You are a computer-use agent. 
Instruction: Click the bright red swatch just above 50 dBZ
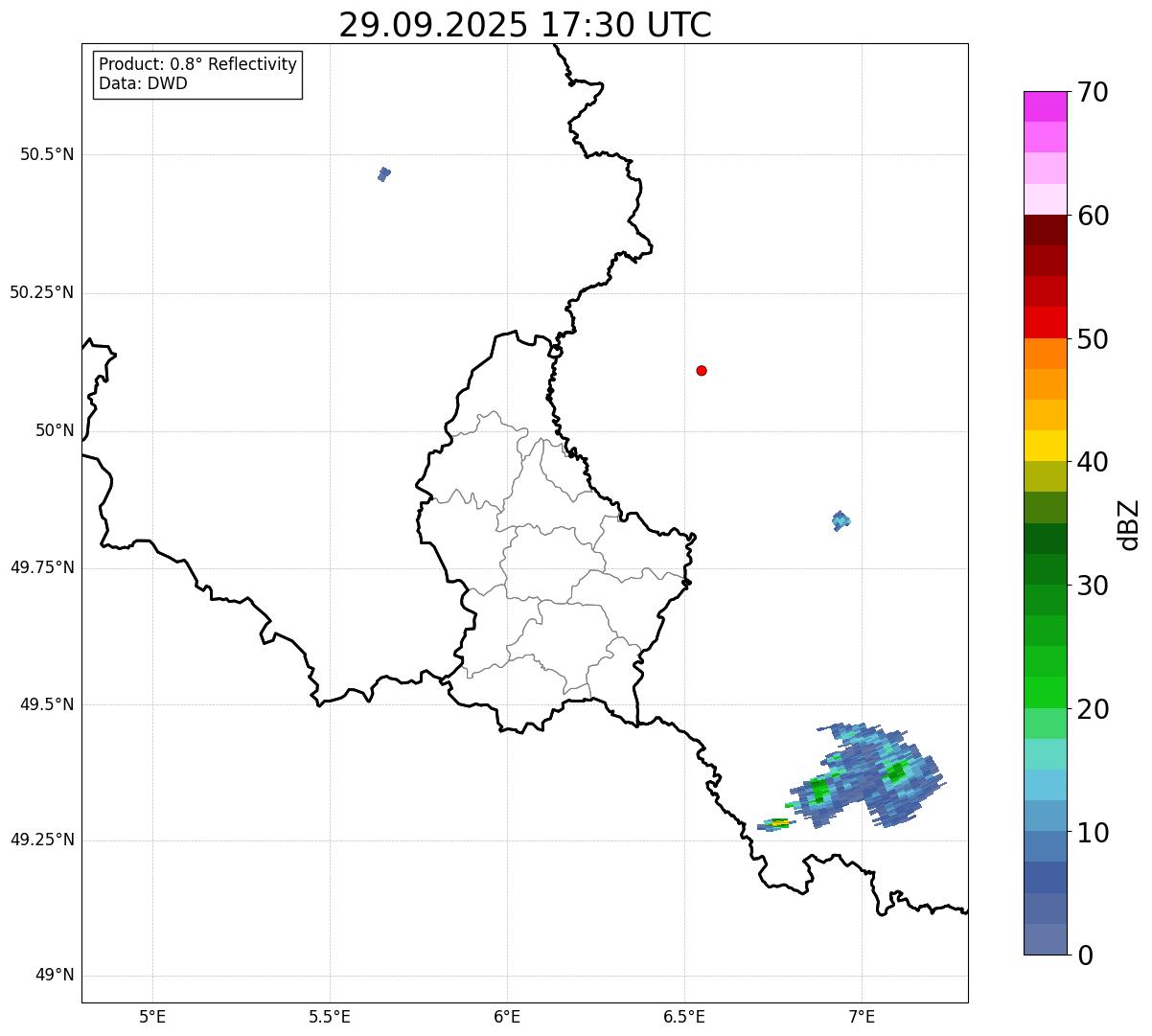tap(1045, 322)
